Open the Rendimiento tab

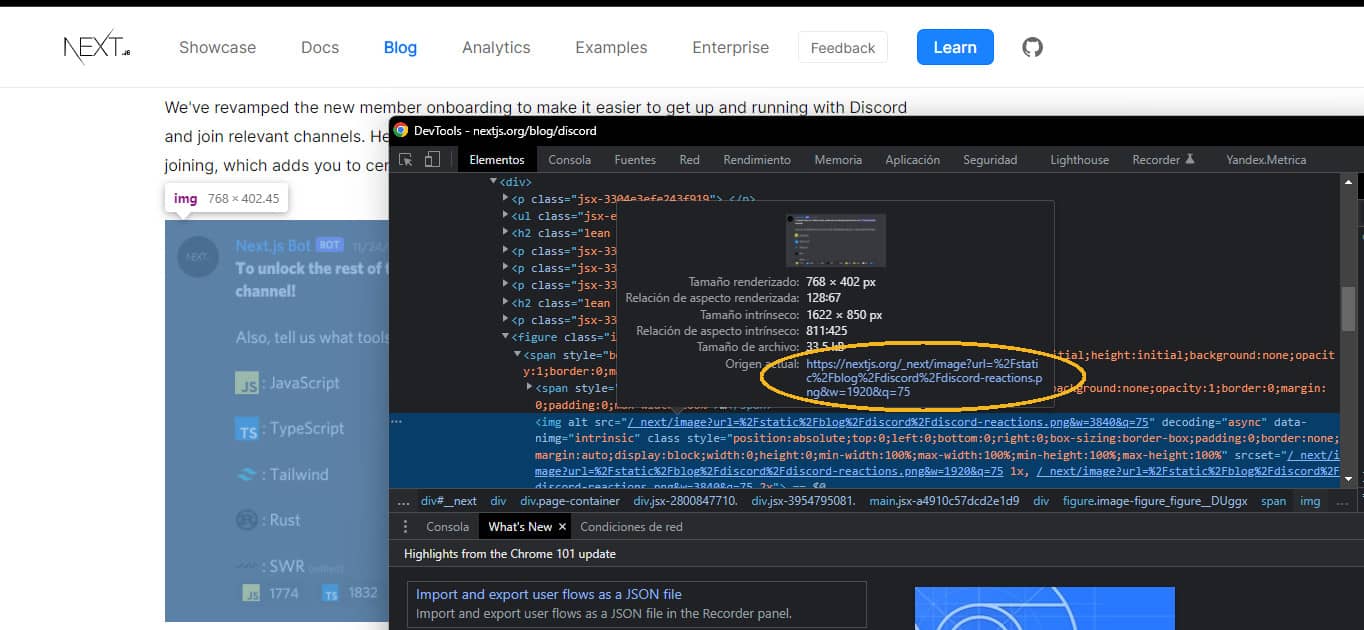(x=757, y=159)
